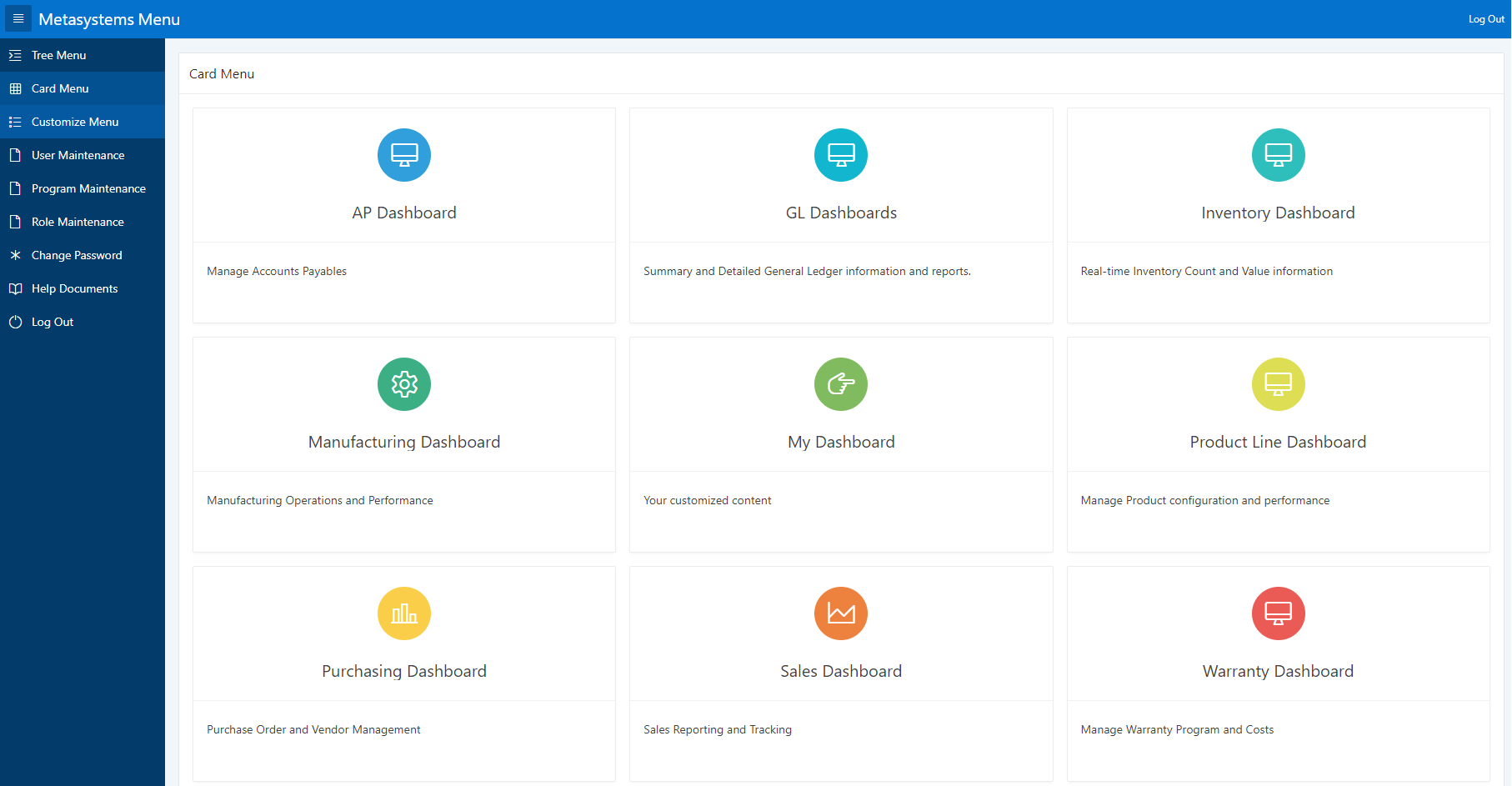Open the My Dashboard title link
Image resolution: width=1512 pixels, height=786 pixels.
[x=841, y=442]
